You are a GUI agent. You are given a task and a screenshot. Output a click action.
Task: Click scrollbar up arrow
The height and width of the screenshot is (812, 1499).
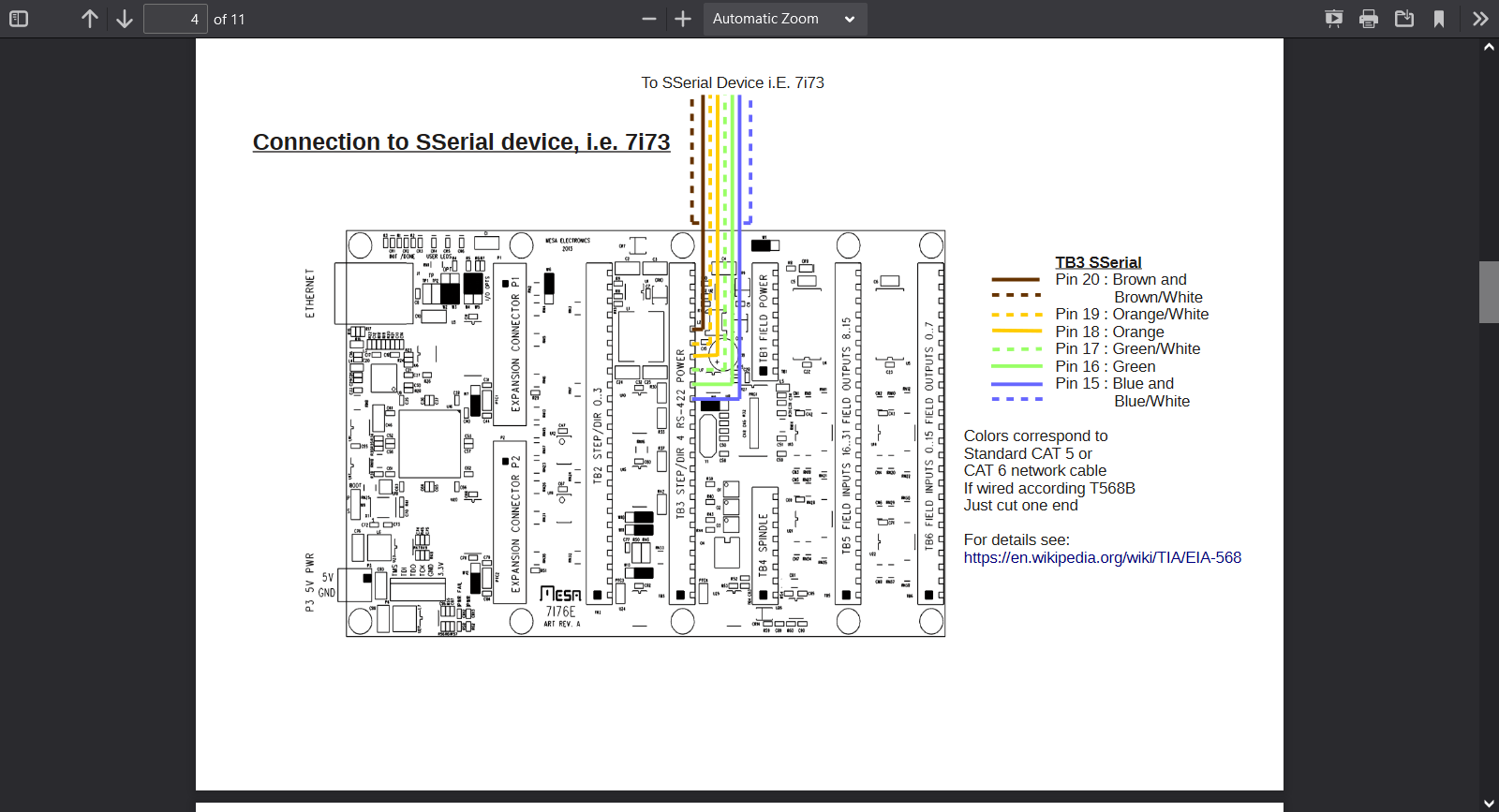tap(1489, 47)
